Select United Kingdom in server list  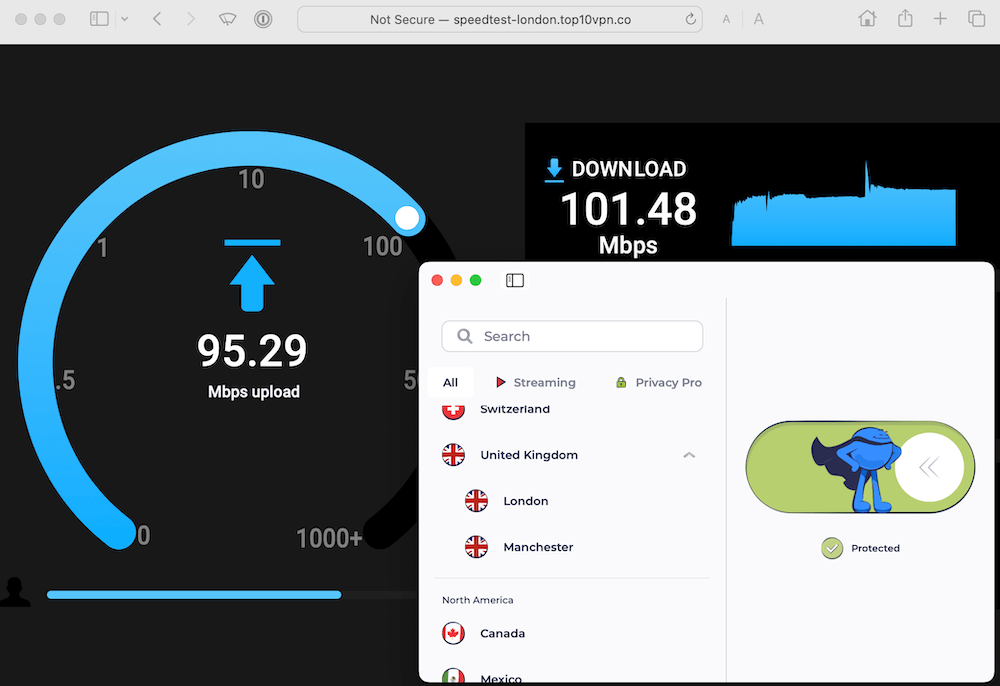click(572, 455)
